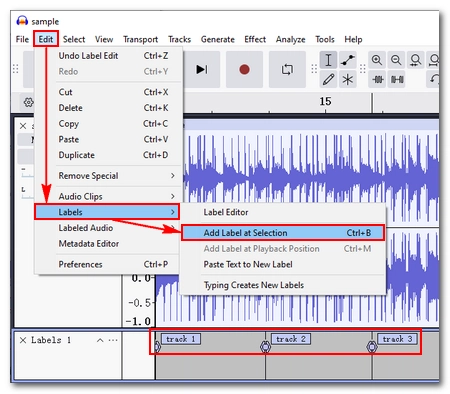Click the Labels 1 track name
Screen dimensions: 450x394
tap(51, 340)
